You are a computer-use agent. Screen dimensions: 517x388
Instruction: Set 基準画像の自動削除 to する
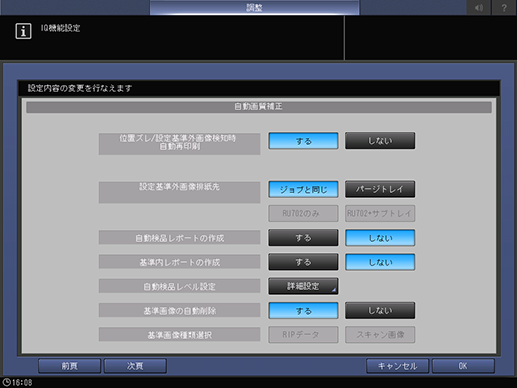coord(303,311)
